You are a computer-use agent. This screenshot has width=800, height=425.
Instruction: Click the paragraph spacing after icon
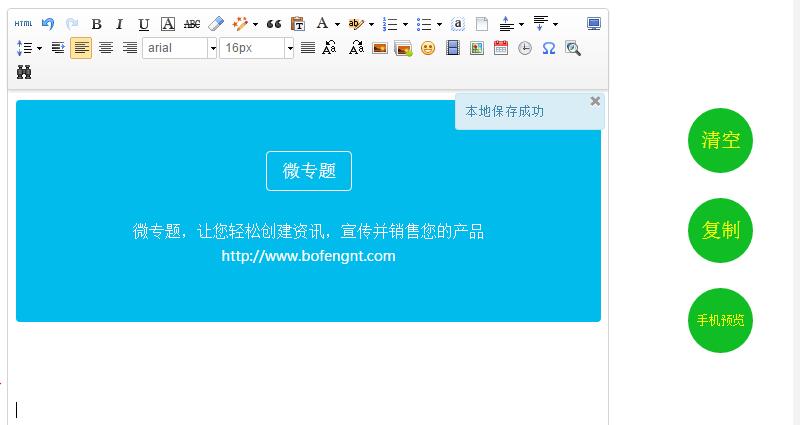(x=540, y=23)
